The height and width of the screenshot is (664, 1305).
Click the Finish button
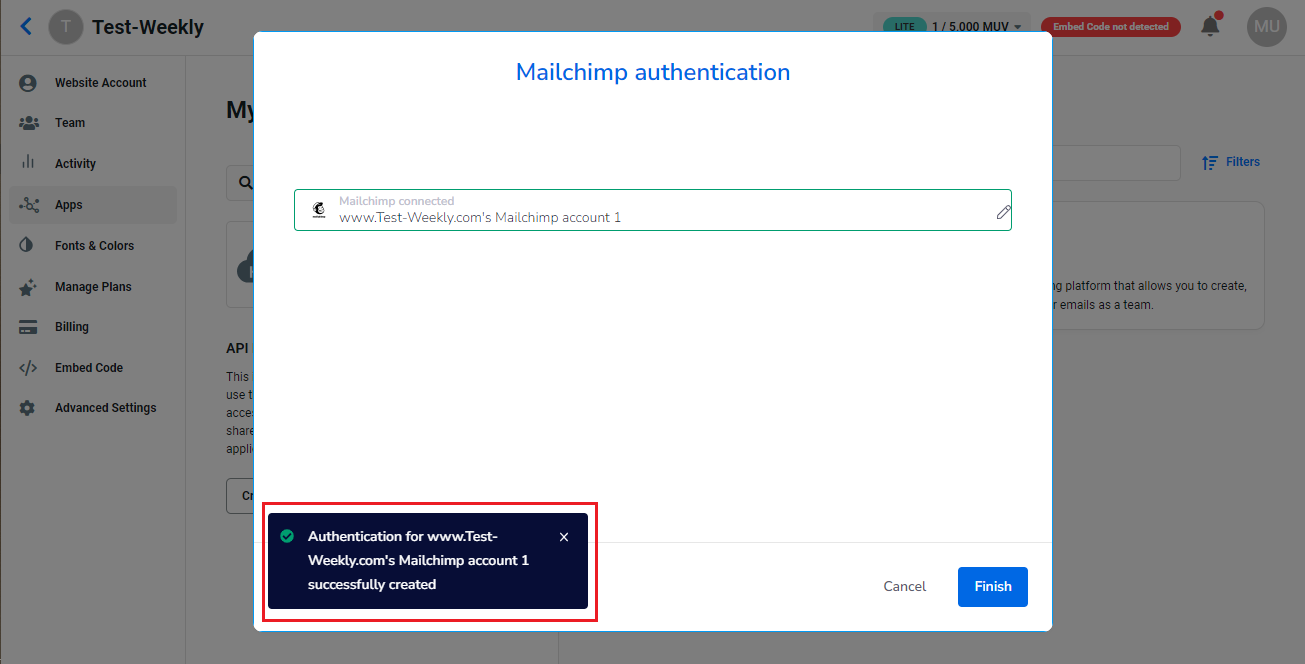(x=993, y=587)
